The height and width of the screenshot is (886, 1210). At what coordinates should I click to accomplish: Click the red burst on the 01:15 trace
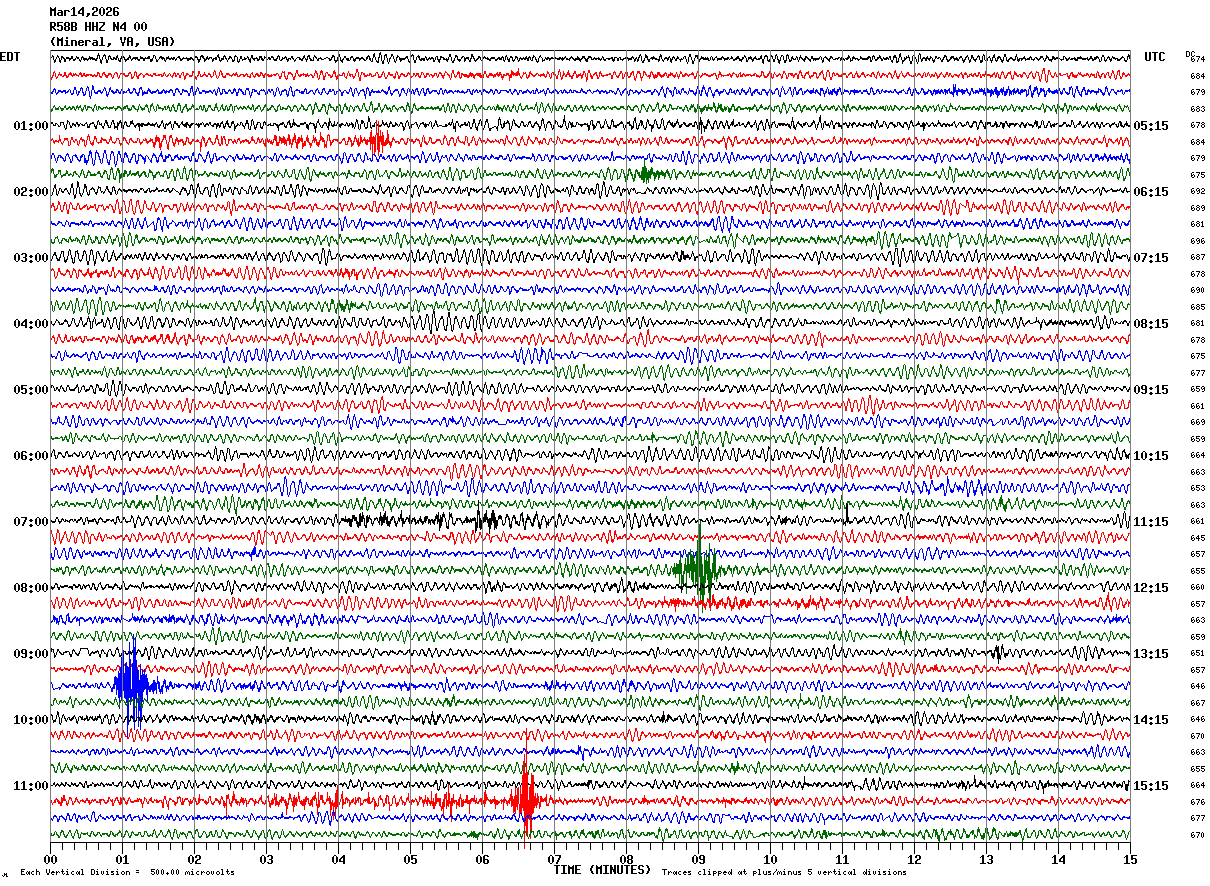click(x=376, y=141)
